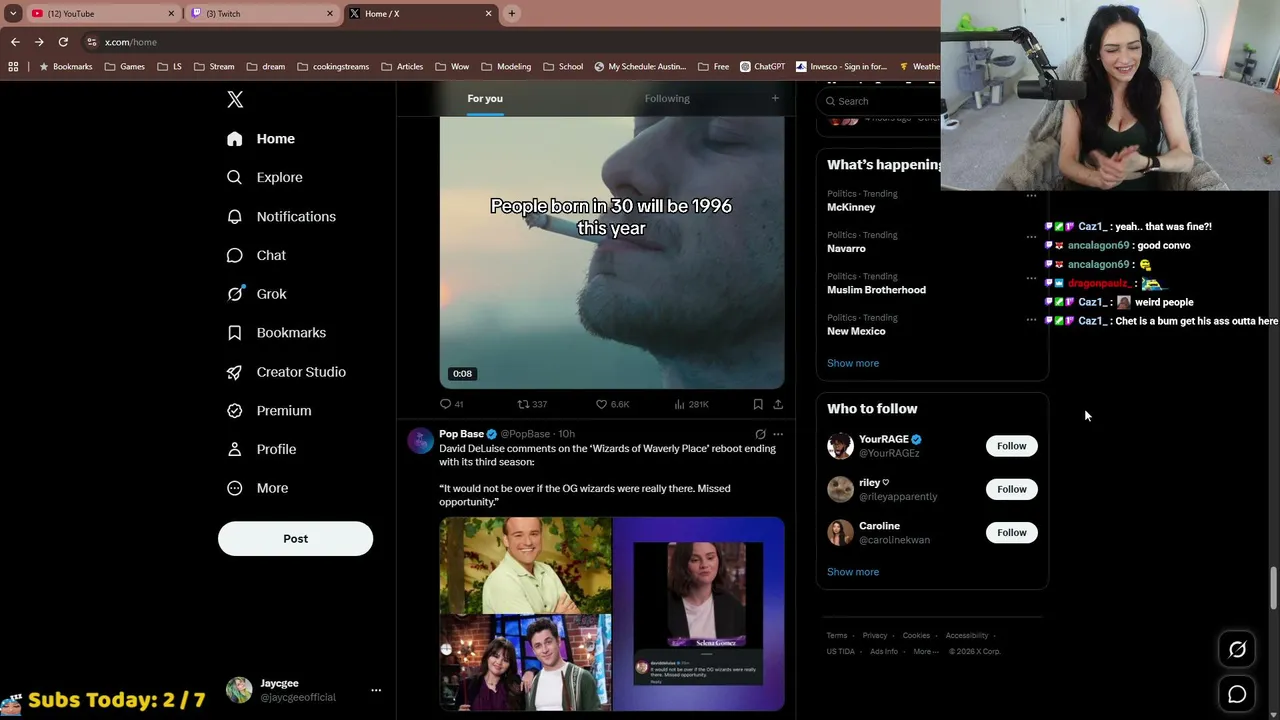The width and height of the screenshot is (1280, 720).
Task: Open a new browser tab
Action: point(512,14)
